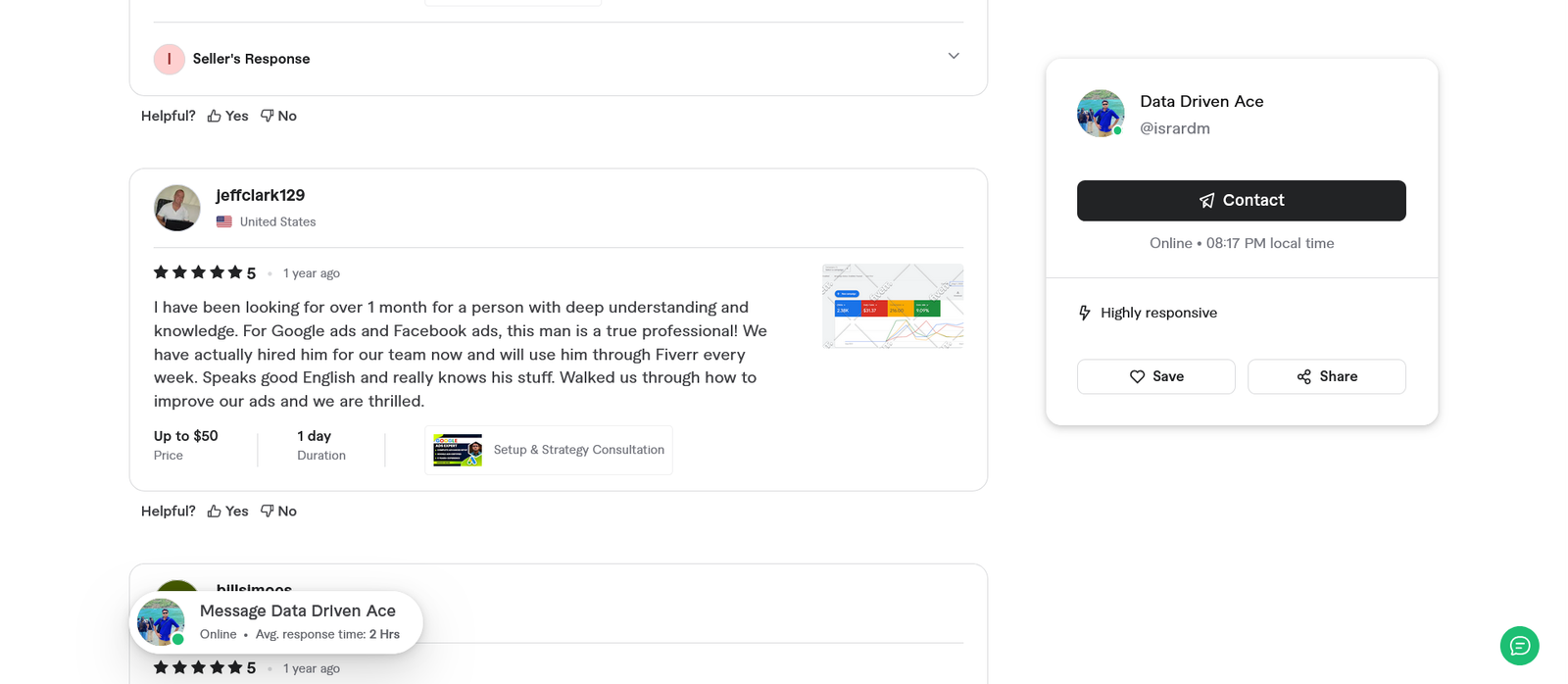Screen dimensions: 1568x684
Task: Click the lightning icon next to Highly responsive
Action: click(x=1084, y=312)
